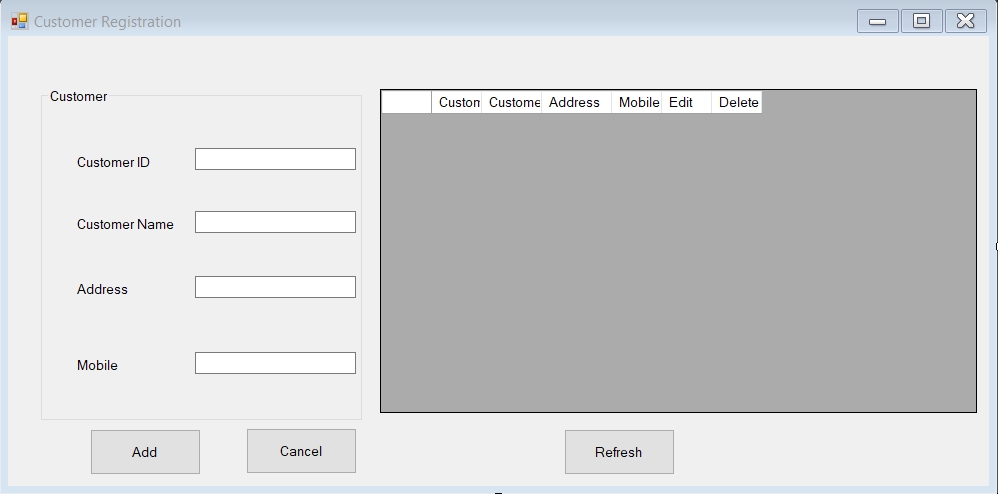Click the Delete column header
Screen dimensions: 998x494
click(737, 102)
